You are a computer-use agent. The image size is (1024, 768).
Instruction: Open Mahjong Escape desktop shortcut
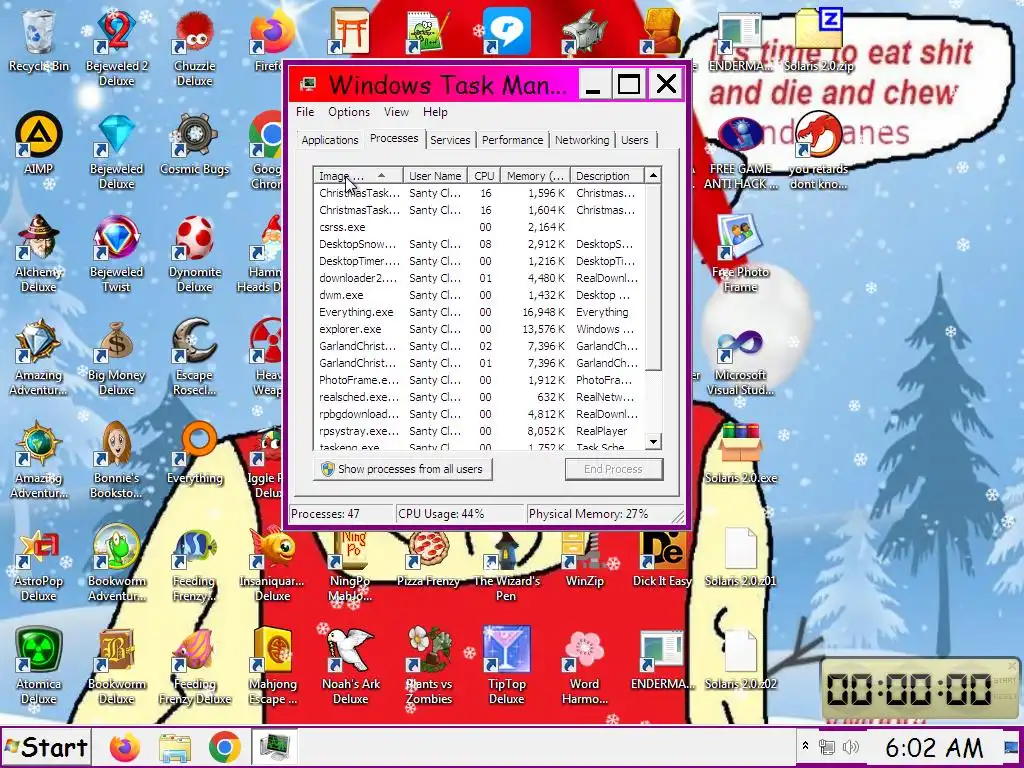(272, 666)
